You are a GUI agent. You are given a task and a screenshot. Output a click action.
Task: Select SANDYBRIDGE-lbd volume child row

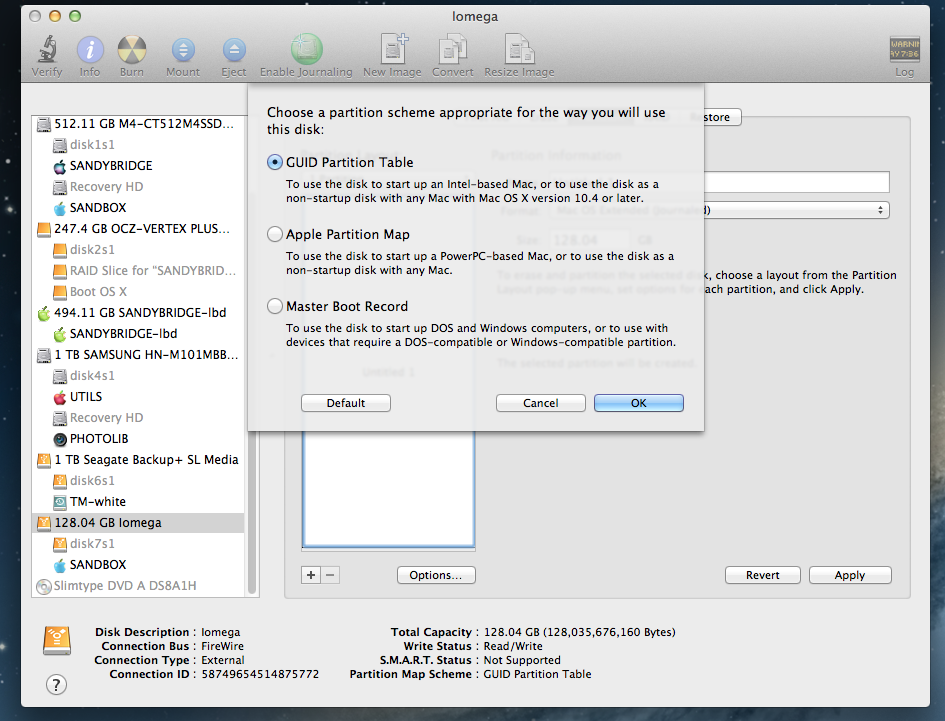138,333
